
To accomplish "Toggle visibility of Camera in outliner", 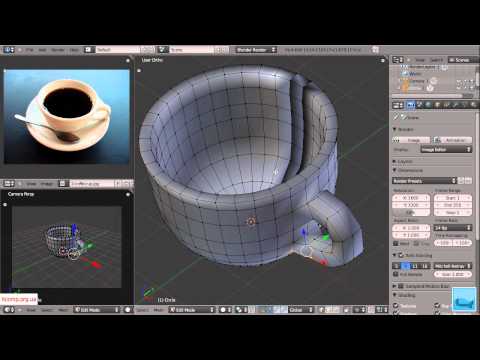I will point(460,81).
